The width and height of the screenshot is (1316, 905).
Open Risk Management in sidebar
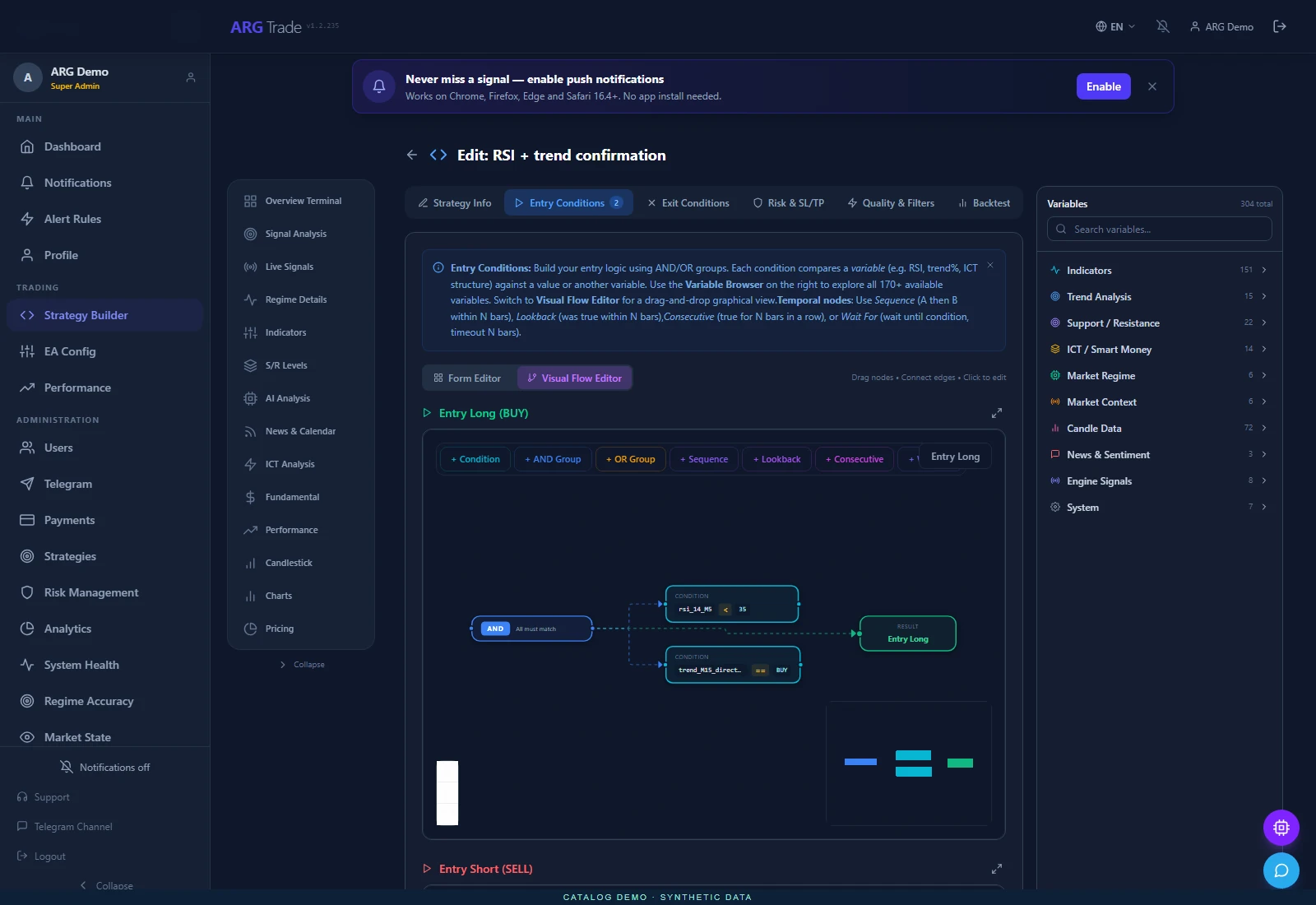104,592
